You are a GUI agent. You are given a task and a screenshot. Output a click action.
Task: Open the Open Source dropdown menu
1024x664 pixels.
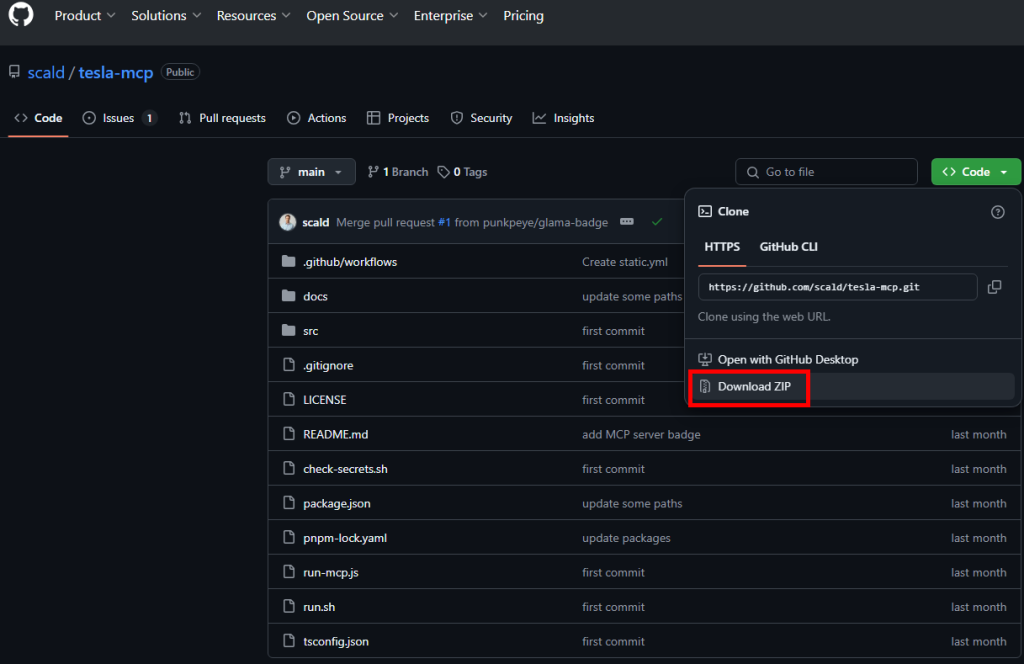coord(352,16)
